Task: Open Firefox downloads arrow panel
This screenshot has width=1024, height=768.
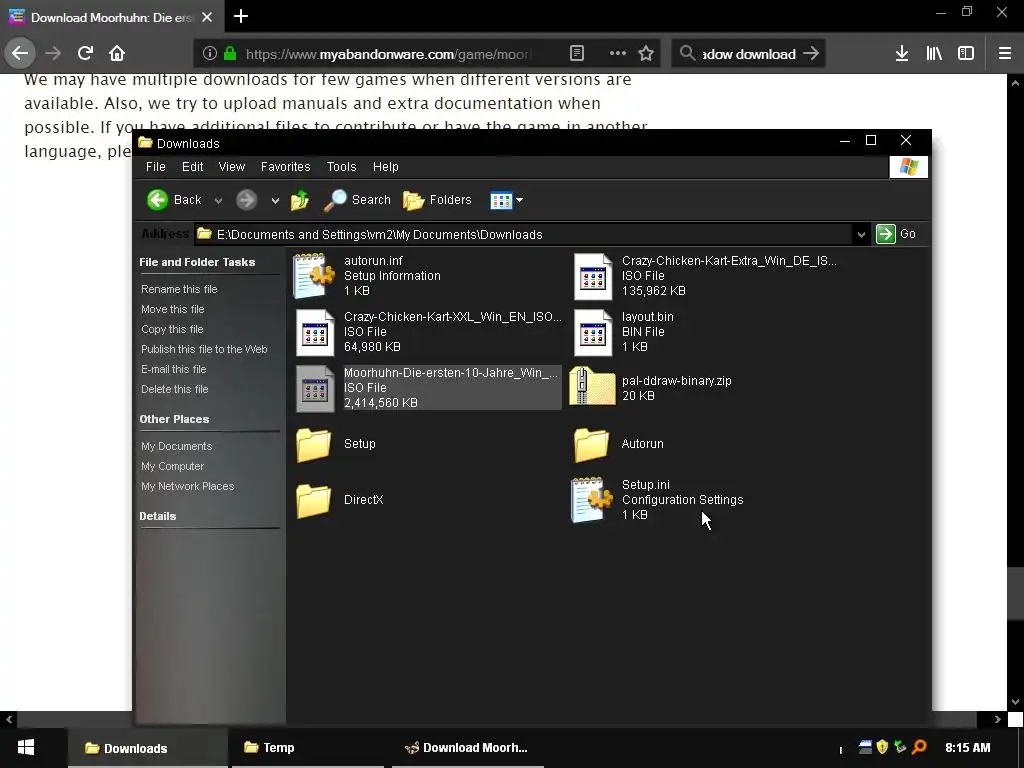Action: point(902,54)
